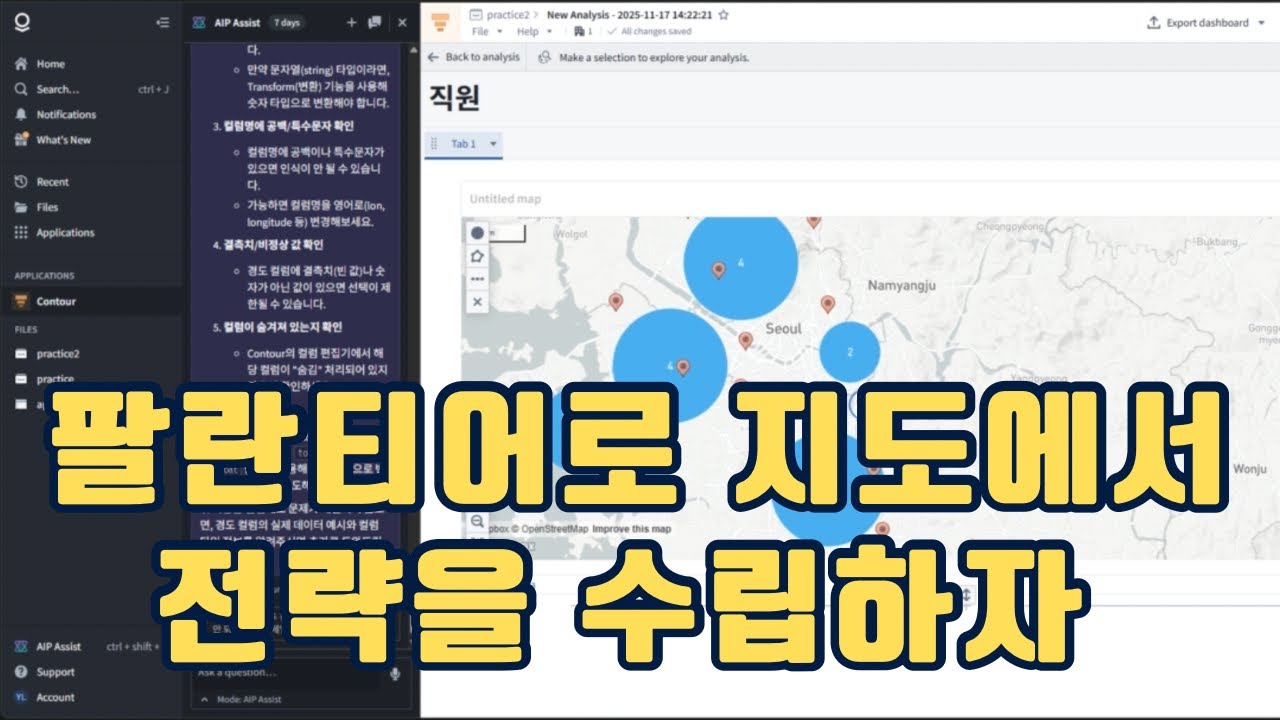The height and width of the screenshot is (720, 1280).
Task: Open the Tab 1 dropdown arrow
Action: (493, 144)
